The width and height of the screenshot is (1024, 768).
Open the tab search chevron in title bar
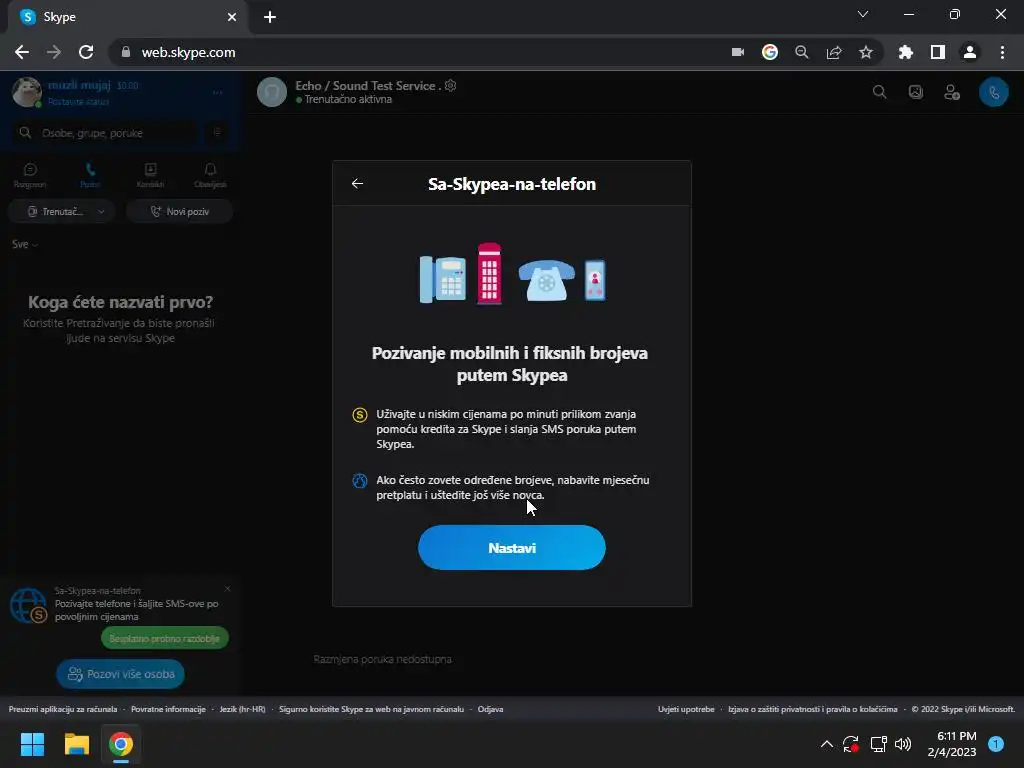[863, 14]
